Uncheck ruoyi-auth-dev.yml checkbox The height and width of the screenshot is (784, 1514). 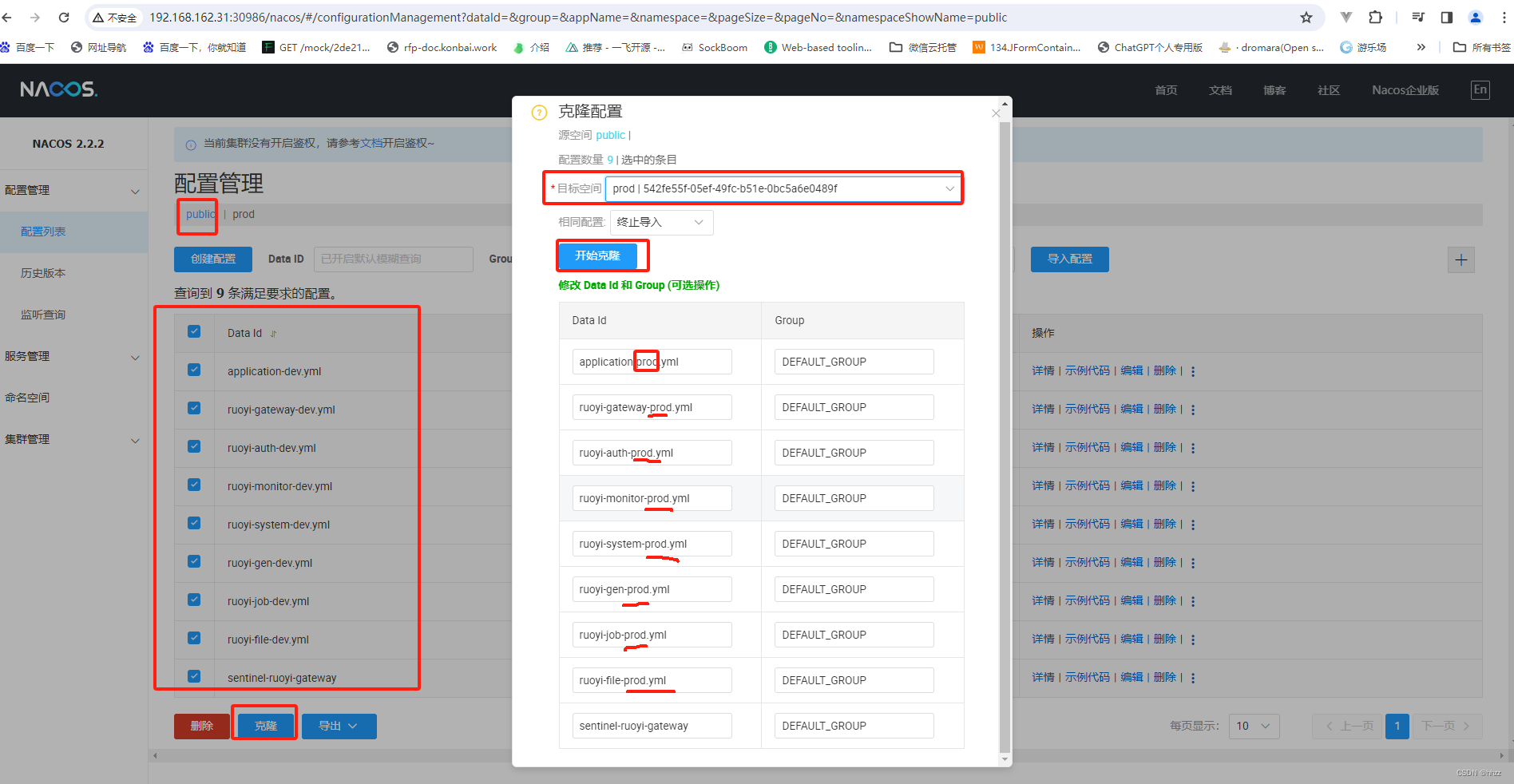tap(194, 446)
